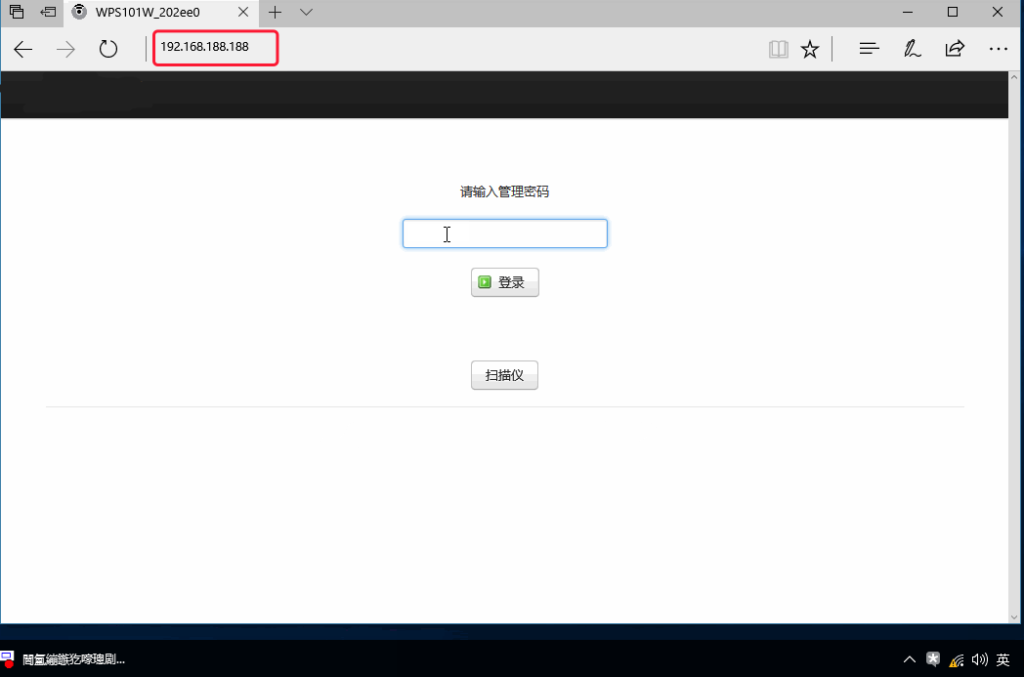1024x677 pixels.
Task: Click the set tabs aside icon
Action: pyautogui.click(x=48, y=12)
